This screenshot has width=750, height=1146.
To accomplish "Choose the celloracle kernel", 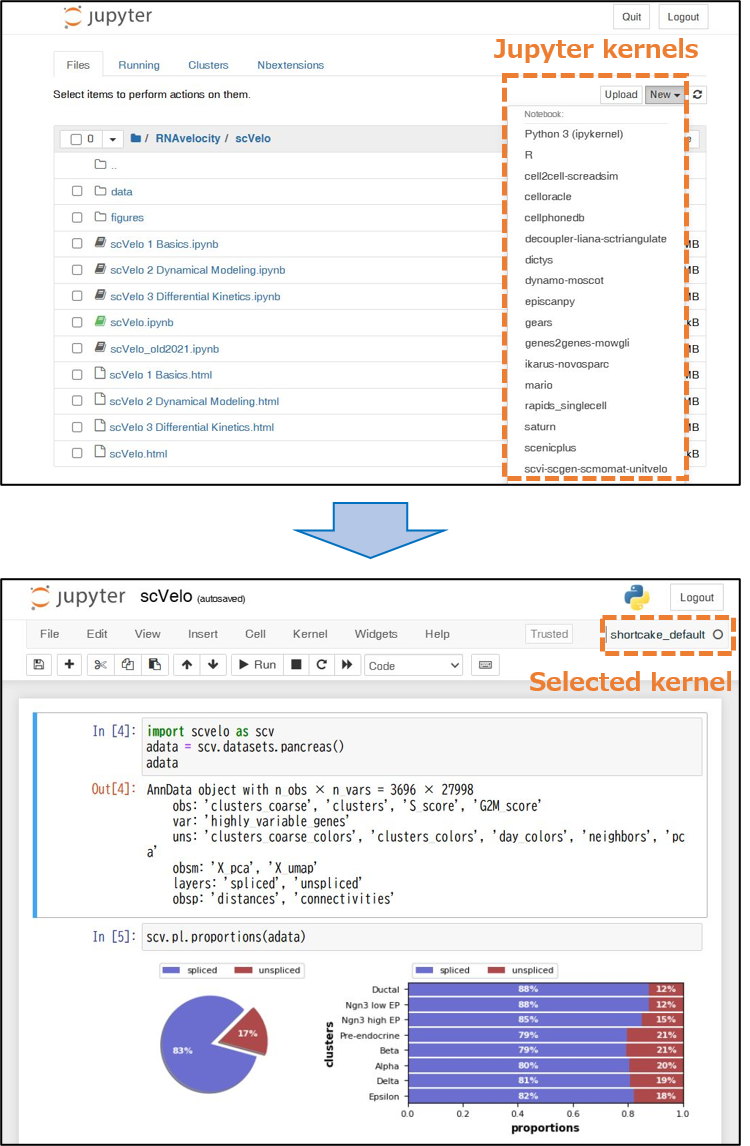I will click(x=548, y=197).
